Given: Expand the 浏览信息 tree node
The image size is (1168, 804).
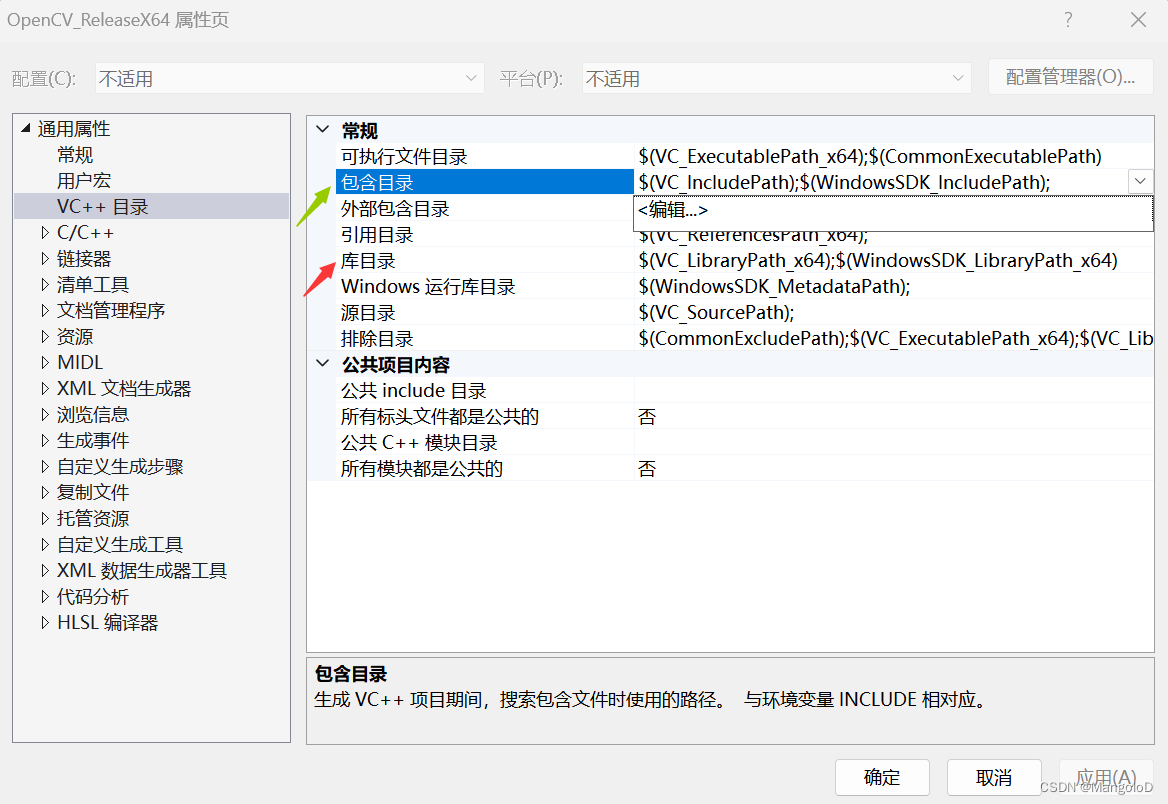Looking at the screenshot, I should (45, 414).
